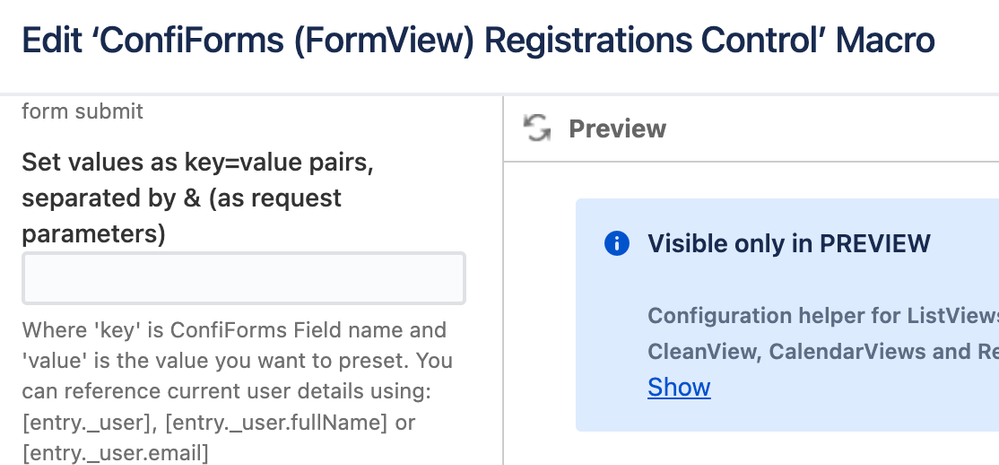Click the [entry._user.email] reference text
This screenshot has height=465, width=999.
(115, 454)
